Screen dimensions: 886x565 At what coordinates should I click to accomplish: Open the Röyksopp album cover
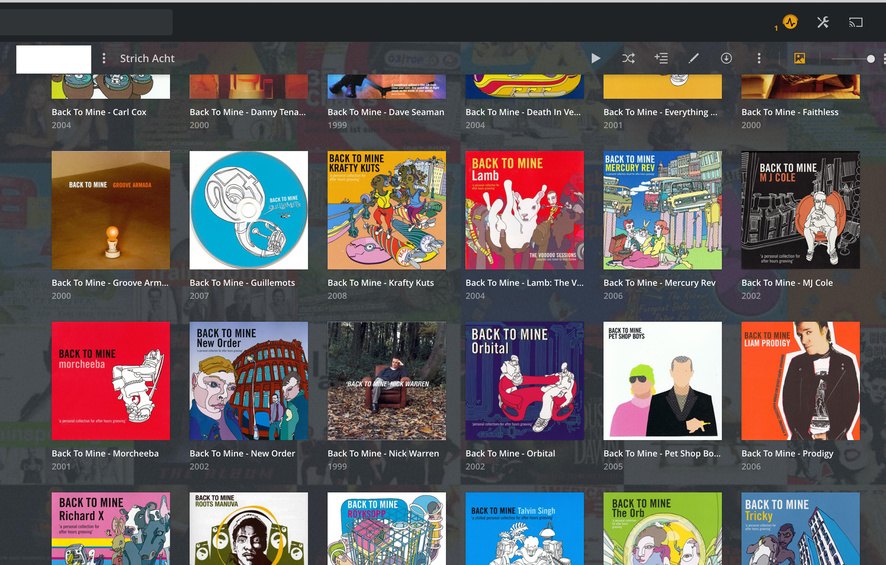click(386, 528)
